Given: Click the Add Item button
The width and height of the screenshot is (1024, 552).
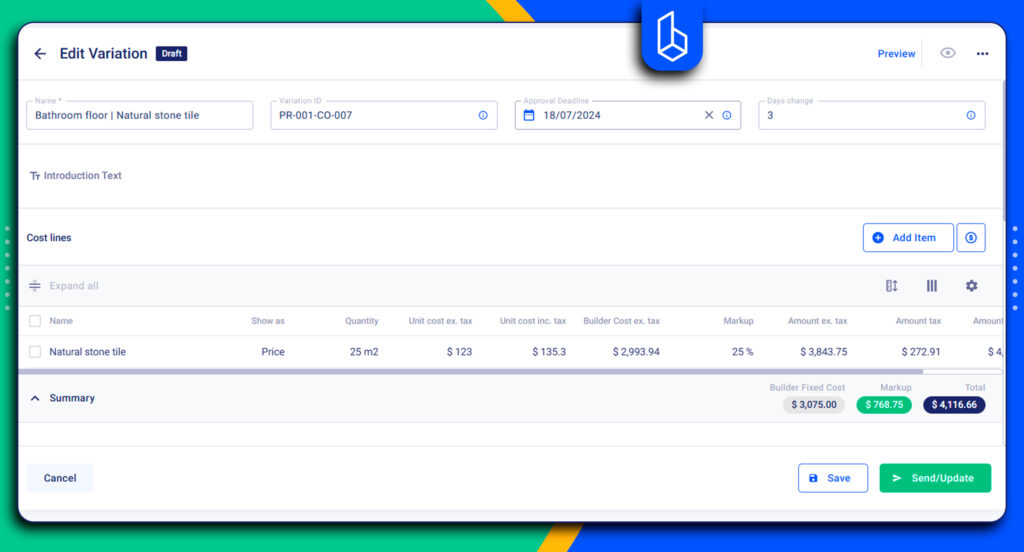Looking at the screenshot, I should coord(908,238).
